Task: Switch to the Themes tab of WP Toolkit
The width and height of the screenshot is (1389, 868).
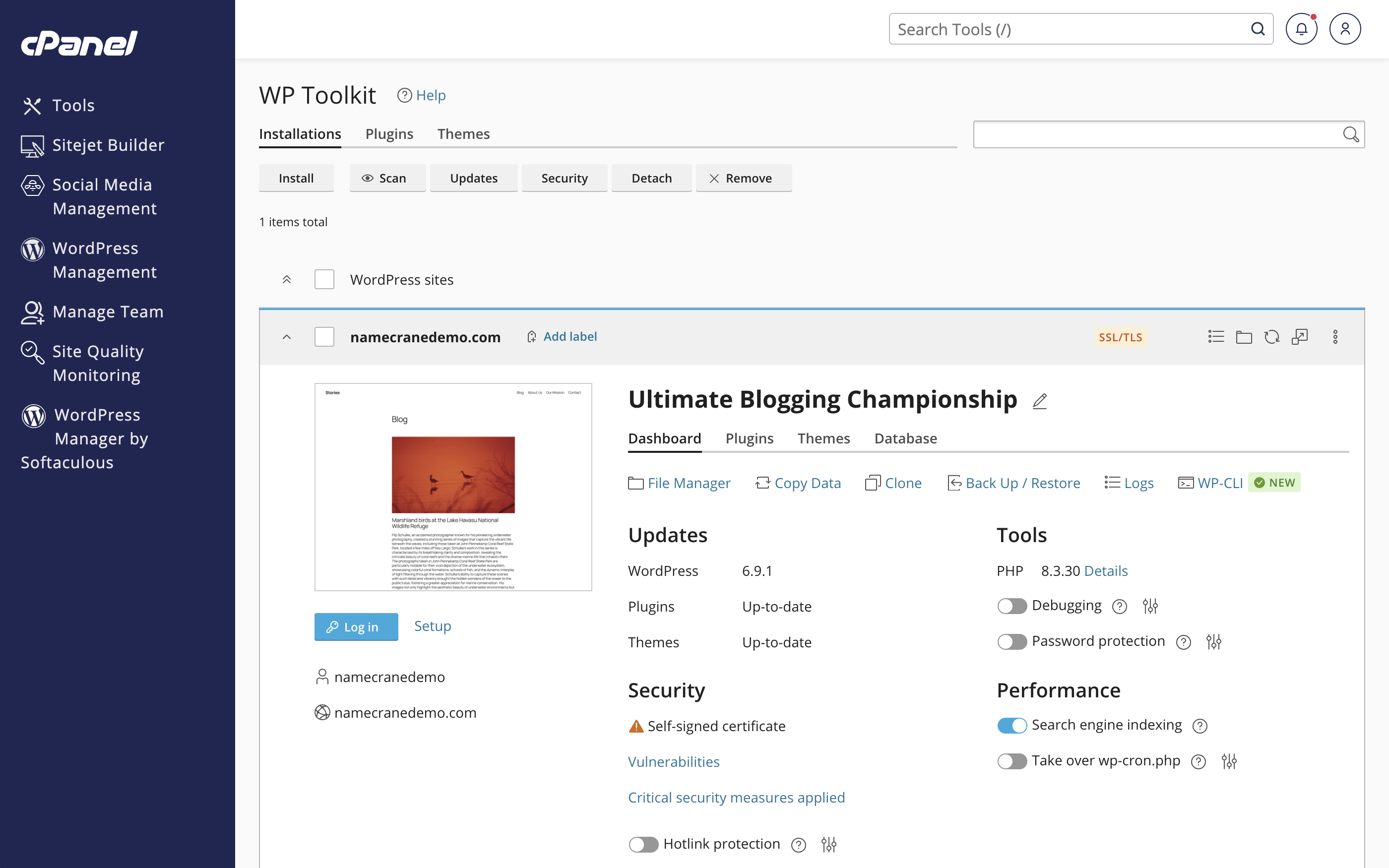Action: point(464,133)
